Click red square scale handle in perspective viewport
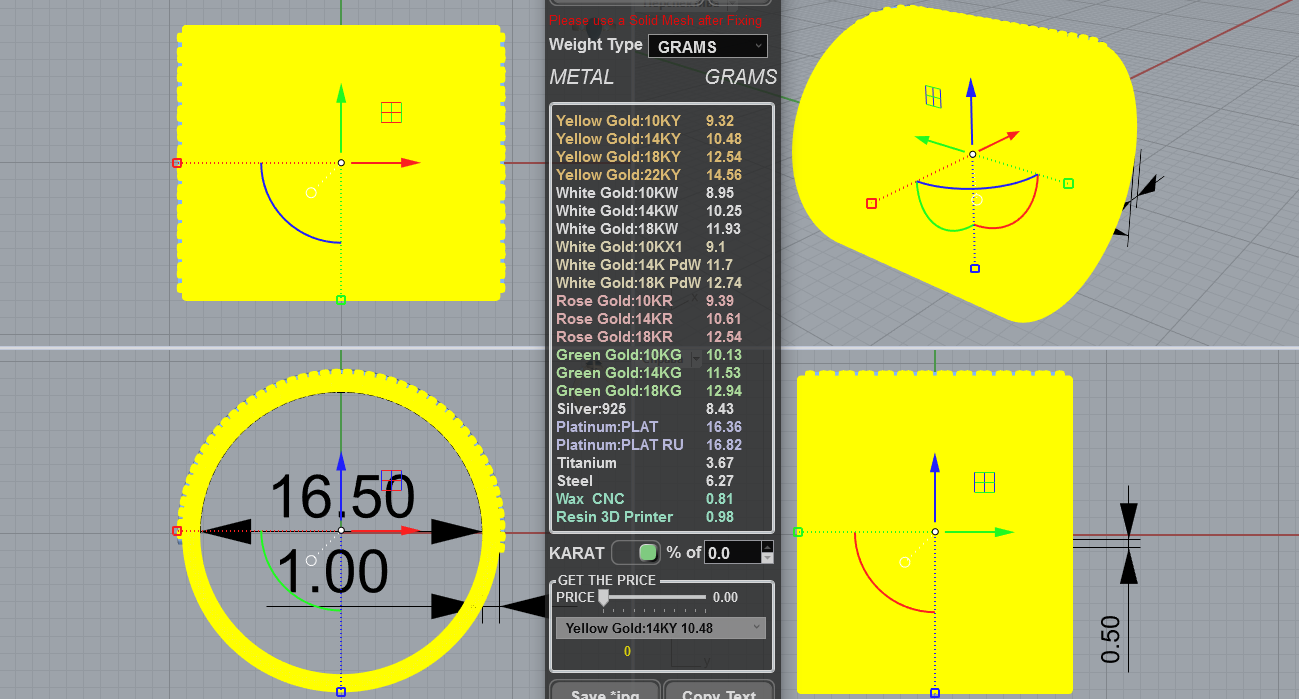The image size is (1299, 699). [x=871, y=203]
